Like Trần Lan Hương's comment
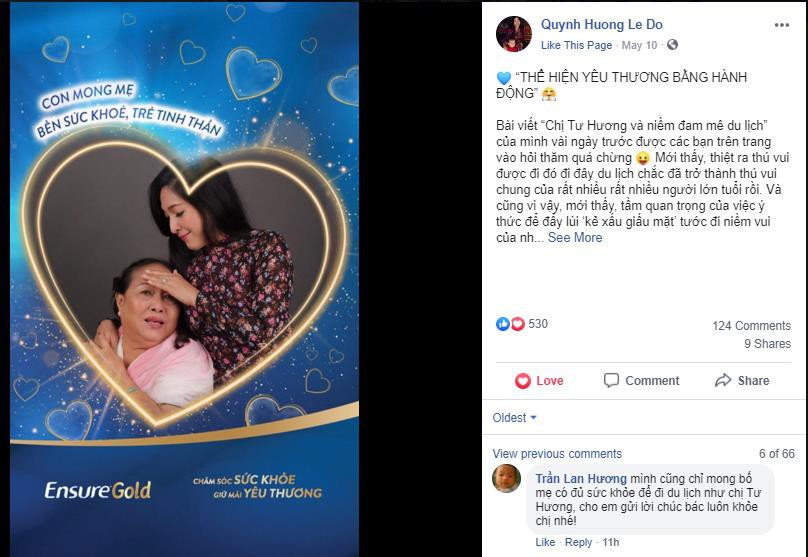 click(545, 542)
